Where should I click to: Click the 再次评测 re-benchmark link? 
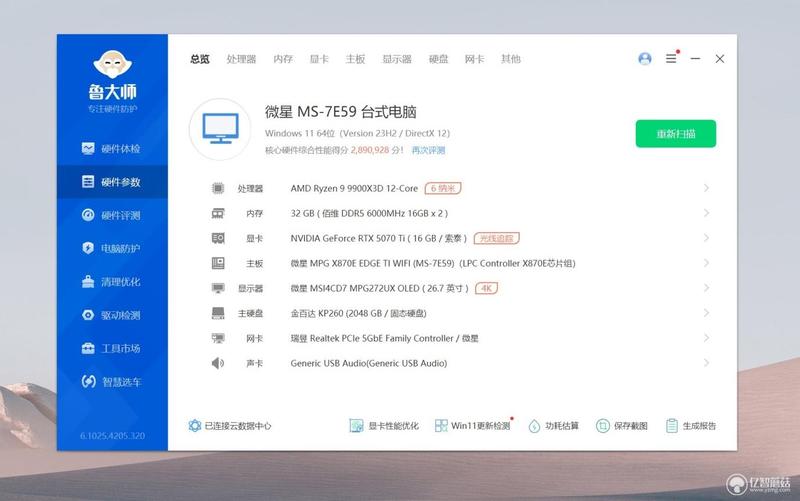[x=429, y=150]
